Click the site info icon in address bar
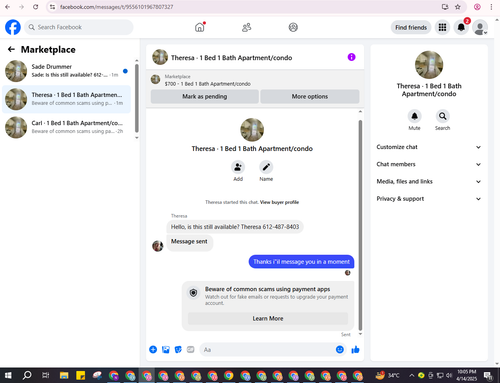 pyautogui.click(x=52, y=7)
